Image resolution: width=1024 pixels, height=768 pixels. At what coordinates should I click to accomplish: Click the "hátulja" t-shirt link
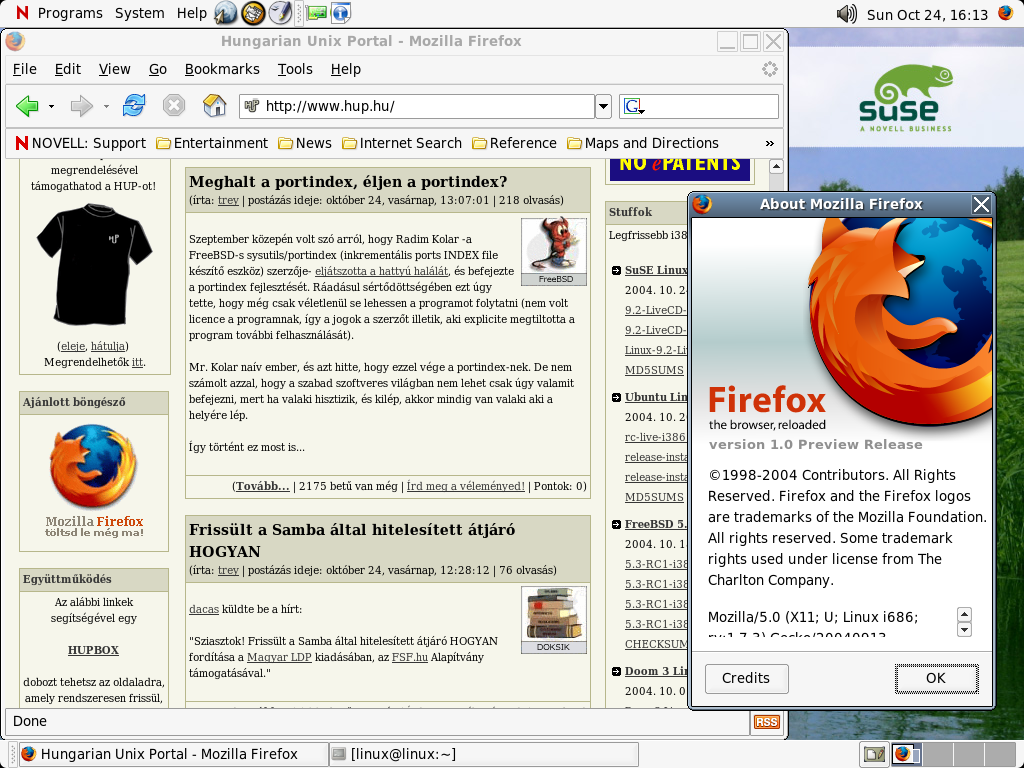coord(108,346)
